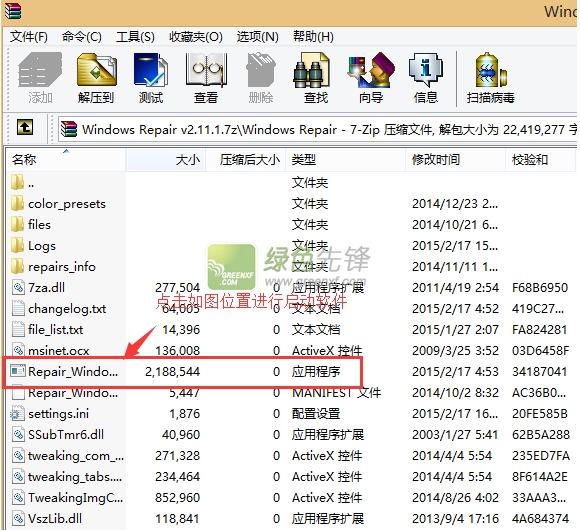Click the 扫描病毒 (Scan Virus) icon
Viewport: 580px width, 531px height.
(490, 70)
